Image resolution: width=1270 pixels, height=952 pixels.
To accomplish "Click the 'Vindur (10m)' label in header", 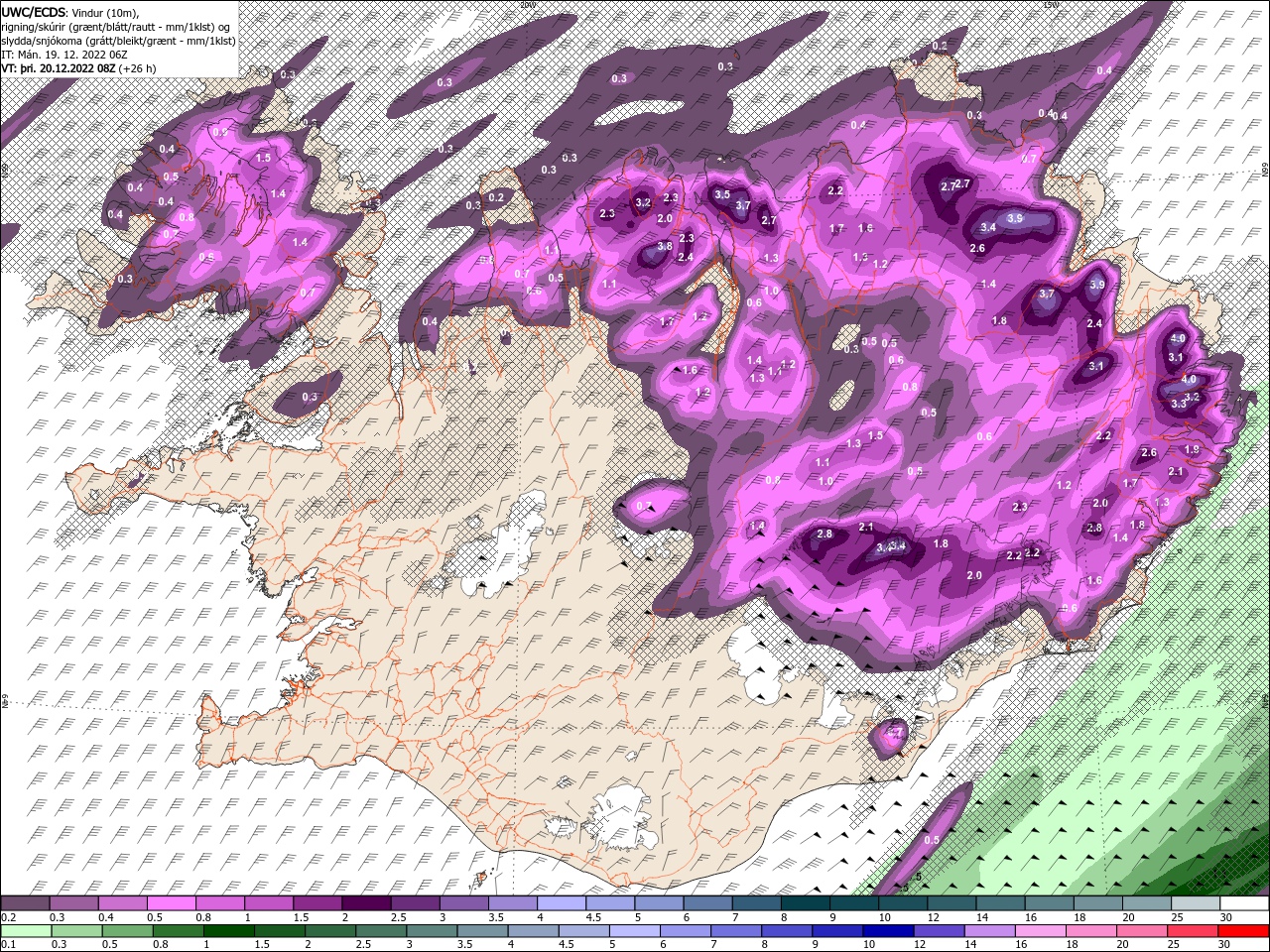I will [x=106, y=12].
